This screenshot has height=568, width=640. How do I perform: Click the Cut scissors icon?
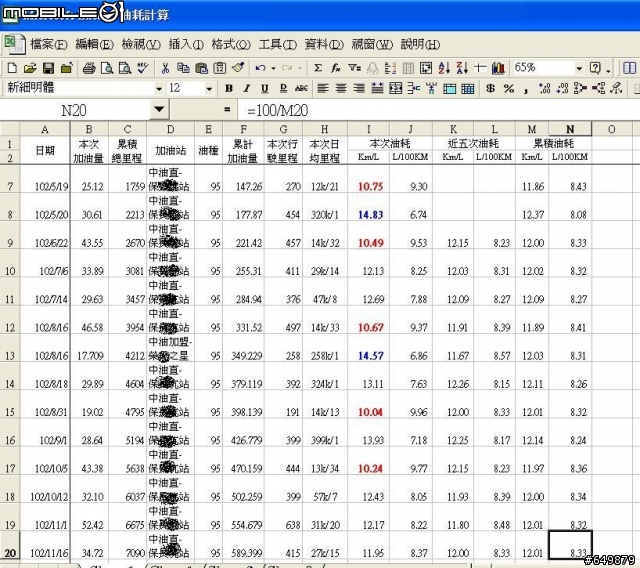tap(165, 68)
